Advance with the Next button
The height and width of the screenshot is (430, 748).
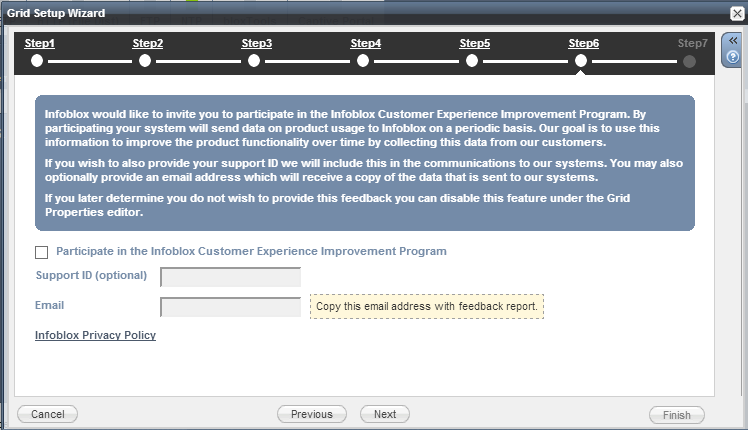385,414
